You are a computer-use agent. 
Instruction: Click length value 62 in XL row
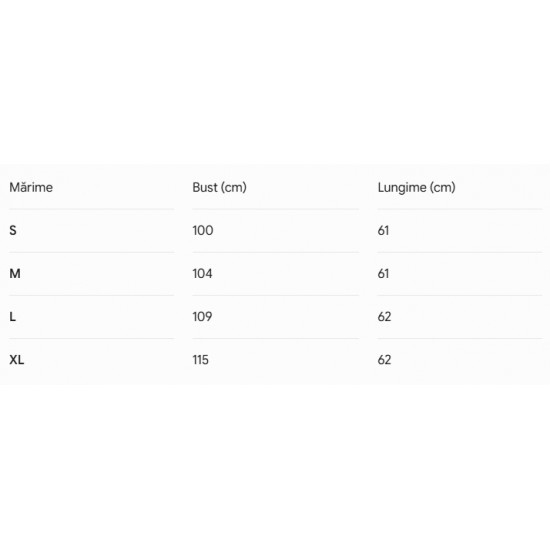point(384,360)
